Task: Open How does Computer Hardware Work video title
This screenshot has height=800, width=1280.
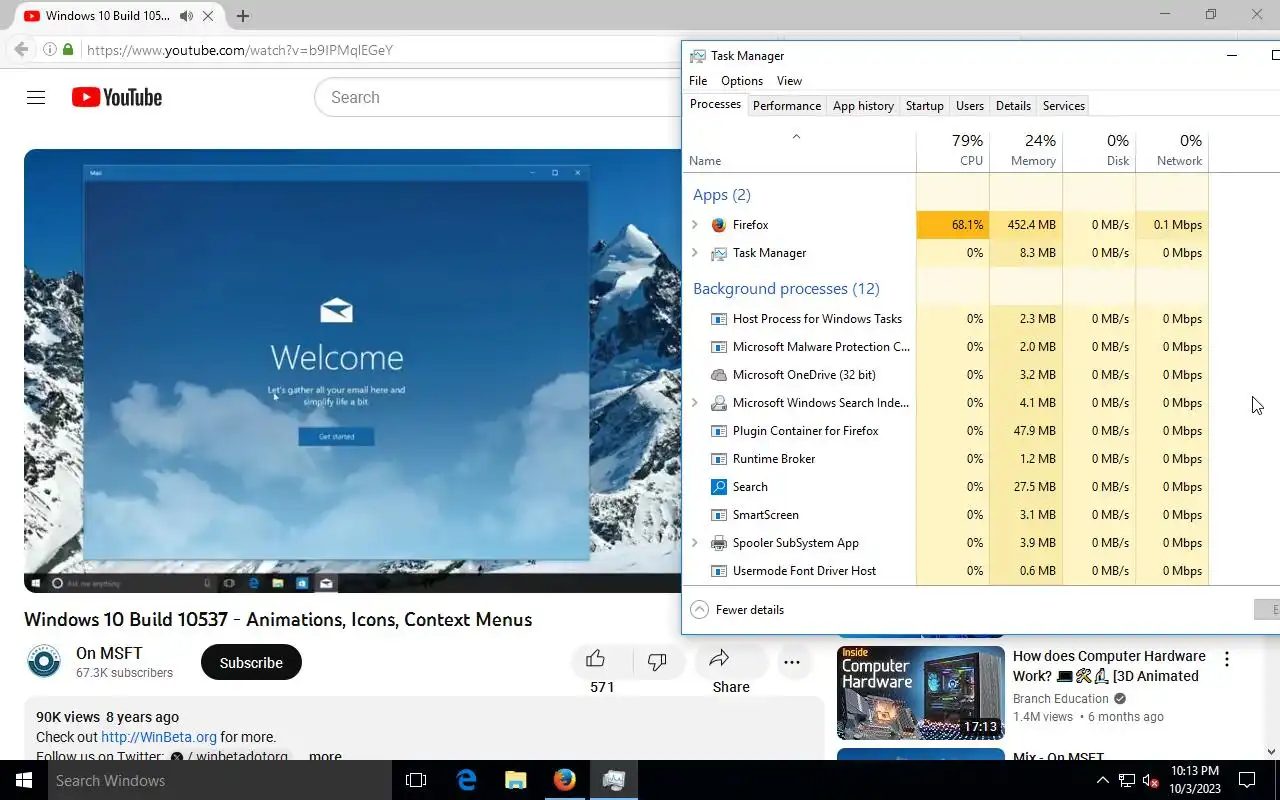Action: click(x=1109, y=666)
